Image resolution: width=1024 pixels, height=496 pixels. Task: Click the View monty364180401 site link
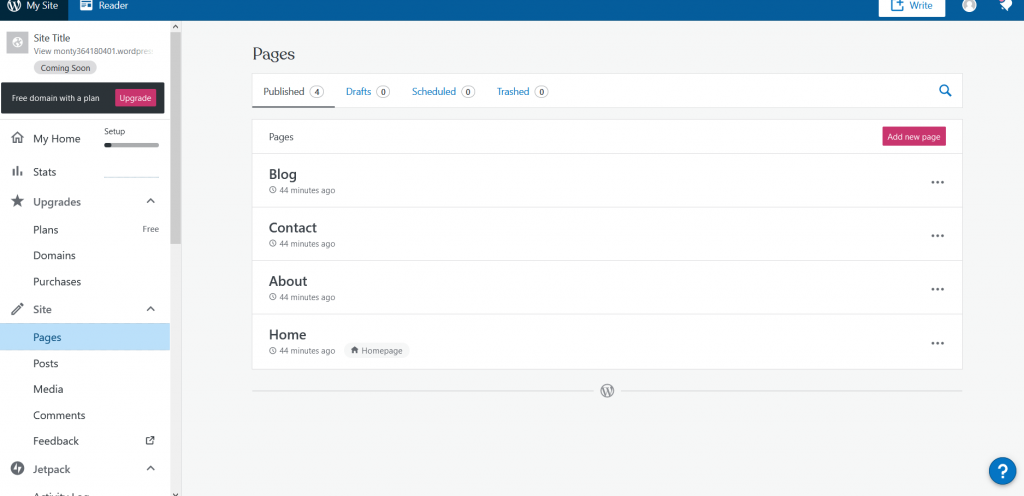pyautogui.click(x=93, y=50)
